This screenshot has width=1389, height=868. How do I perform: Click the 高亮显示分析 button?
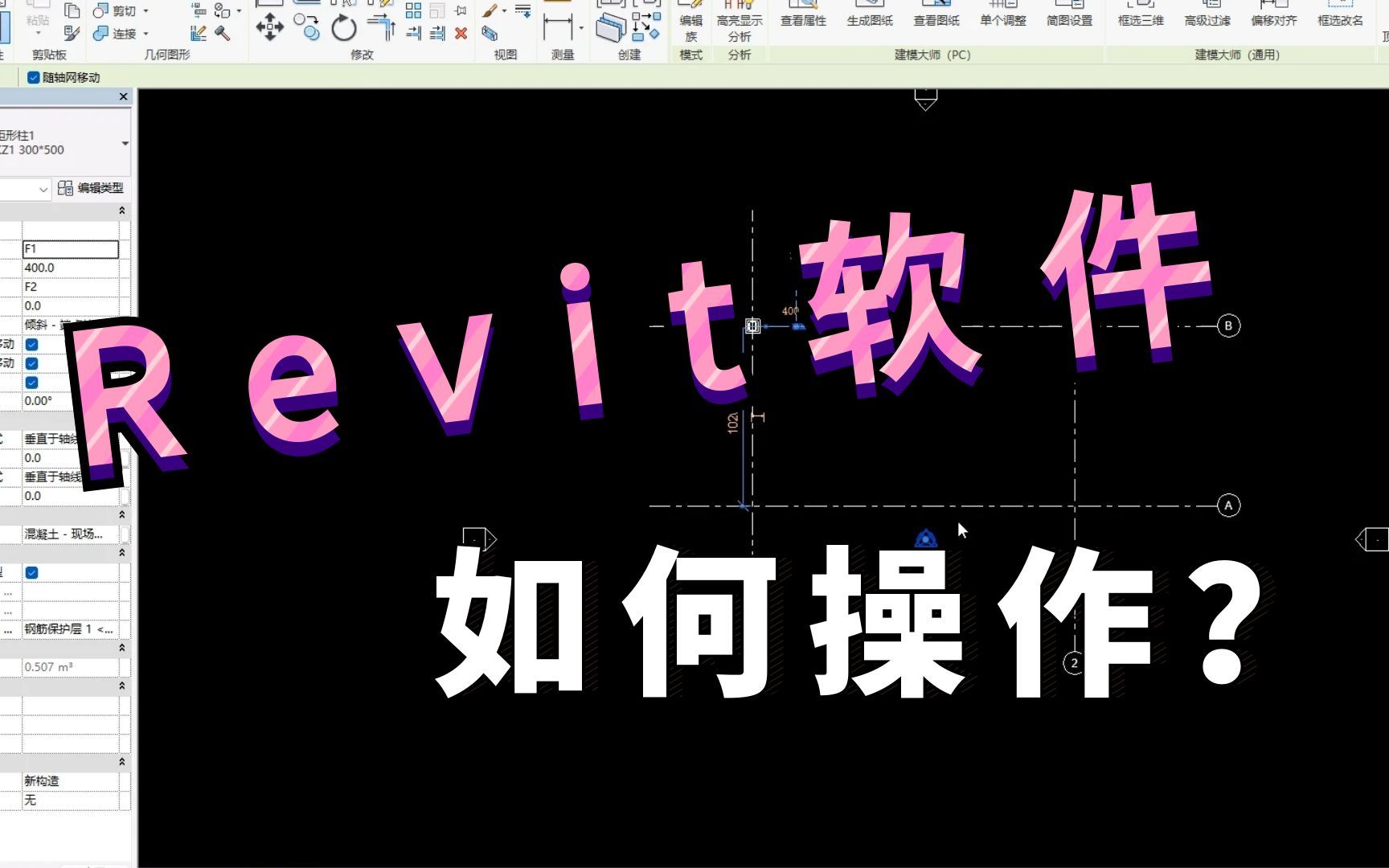[740, 22]
